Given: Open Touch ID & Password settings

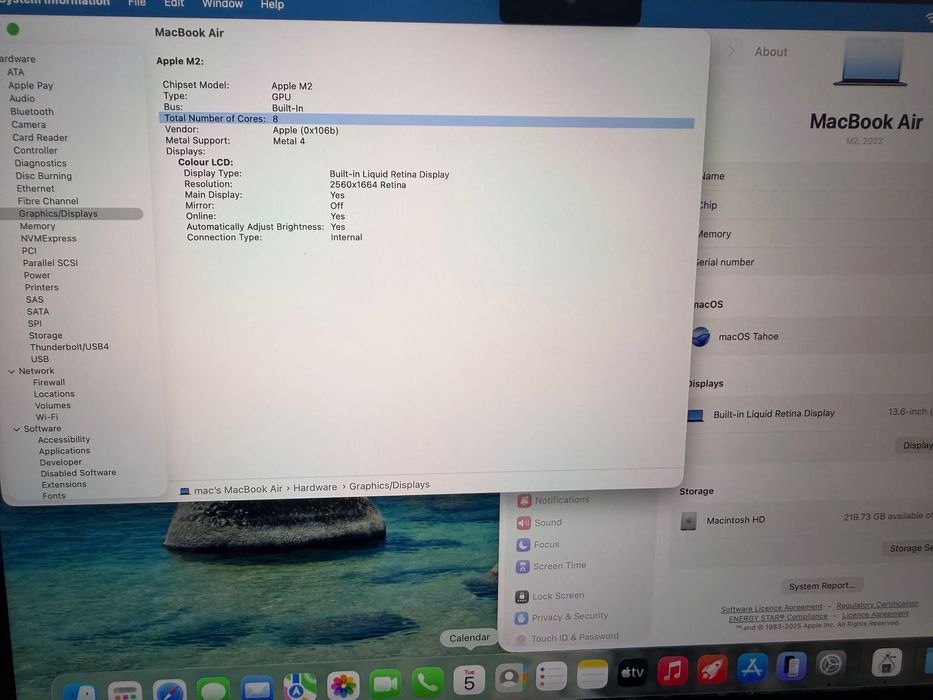Looking at the screenshot, I should tap(574, 637).
